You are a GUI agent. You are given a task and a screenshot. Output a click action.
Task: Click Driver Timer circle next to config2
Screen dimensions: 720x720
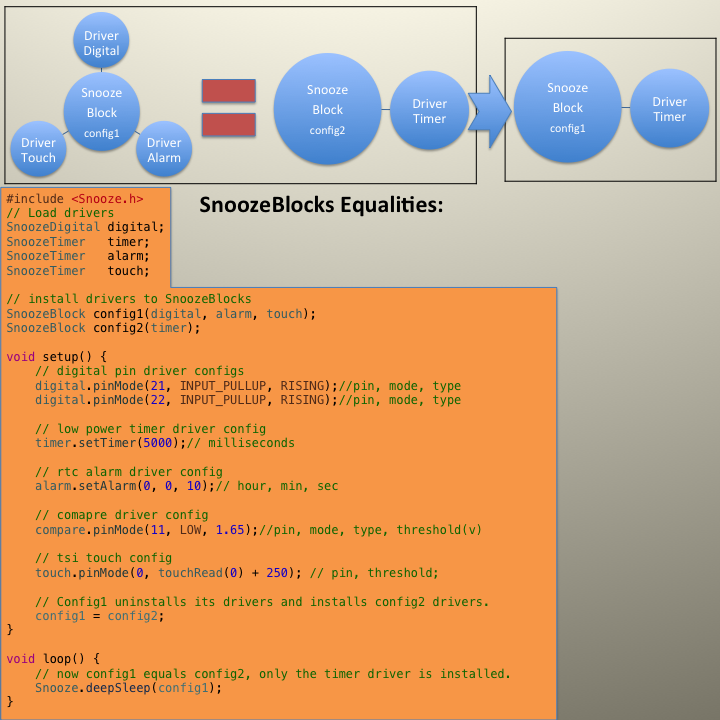[x=429, y=110]
